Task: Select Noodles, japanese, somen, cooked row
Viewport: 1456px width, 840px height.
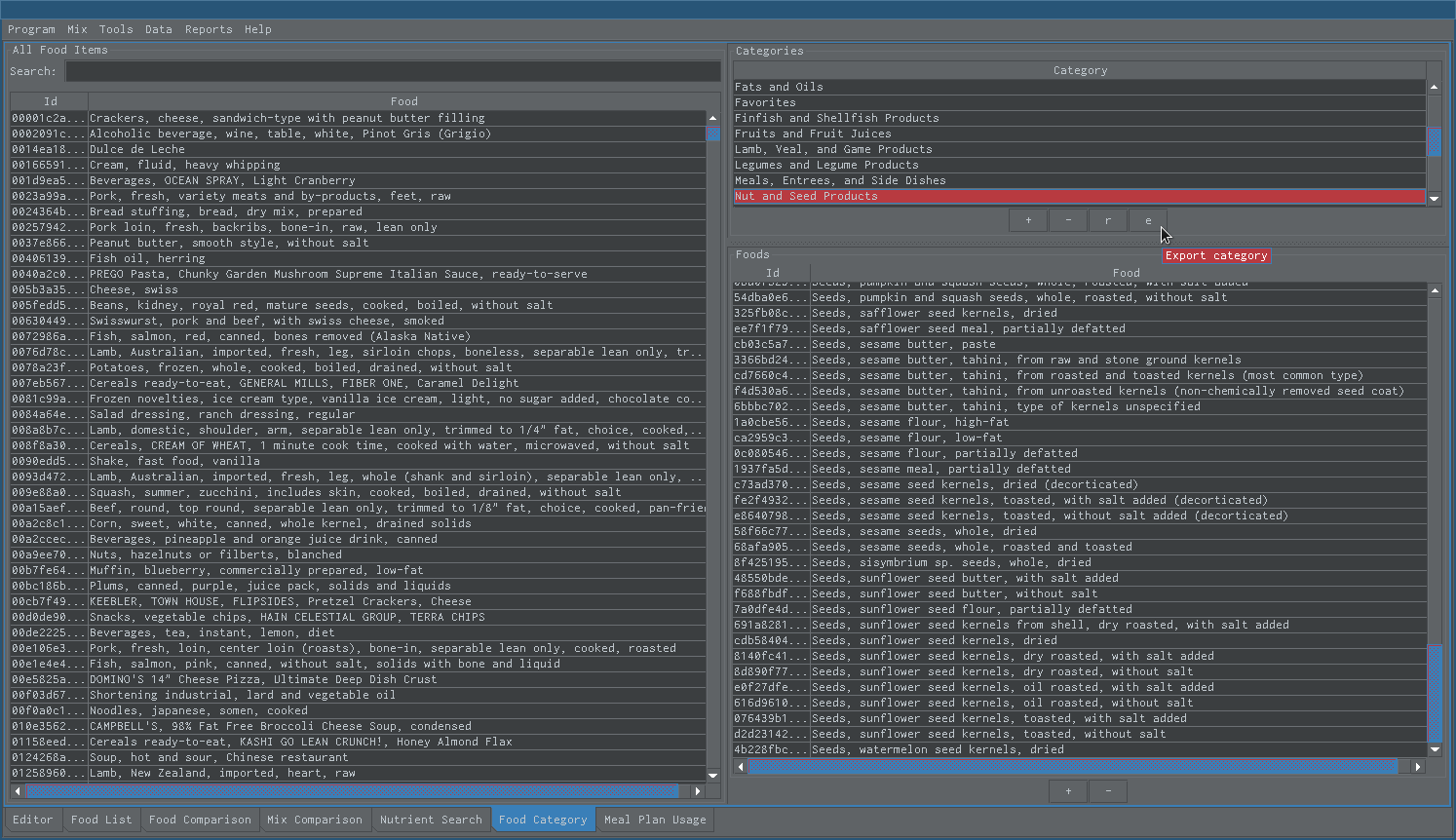Action: point(358,710)
